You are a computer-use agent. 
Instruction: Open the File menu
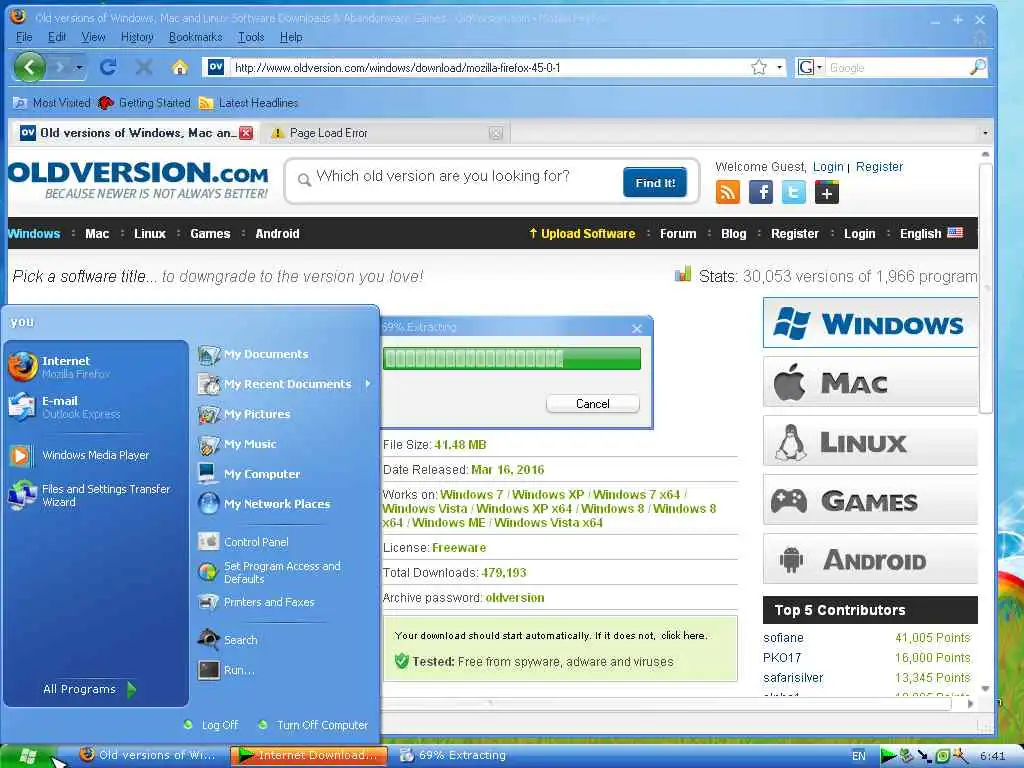coord(24,37)
